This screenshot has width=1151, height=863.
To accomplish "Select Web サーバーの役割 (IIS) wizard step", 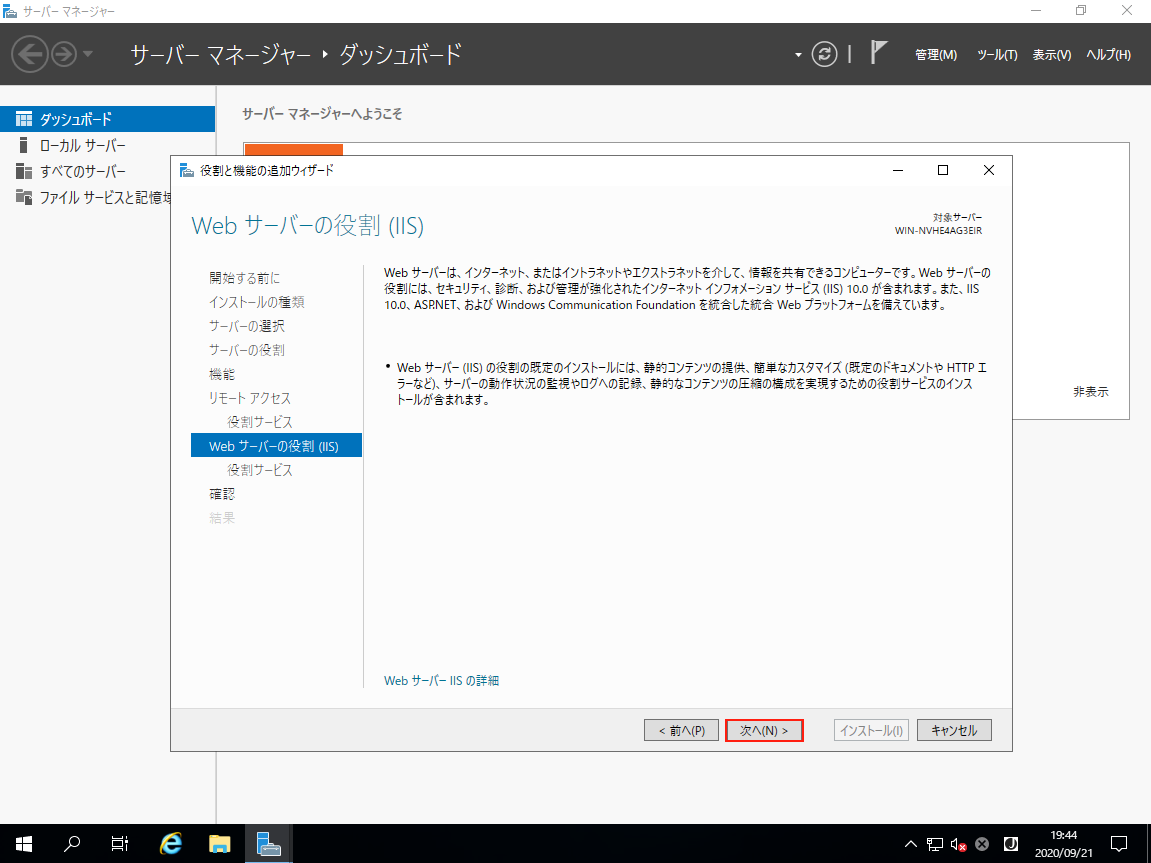I will pos(276,445).
